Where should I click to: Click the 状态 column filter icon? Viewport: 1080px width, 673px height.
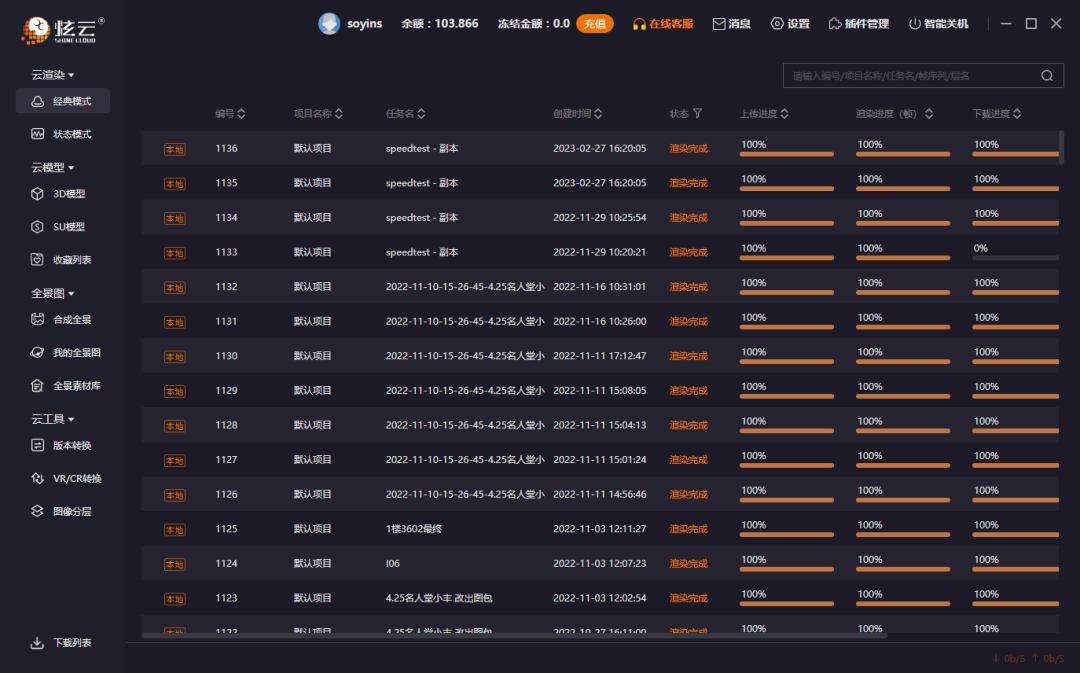pos(698,114)
